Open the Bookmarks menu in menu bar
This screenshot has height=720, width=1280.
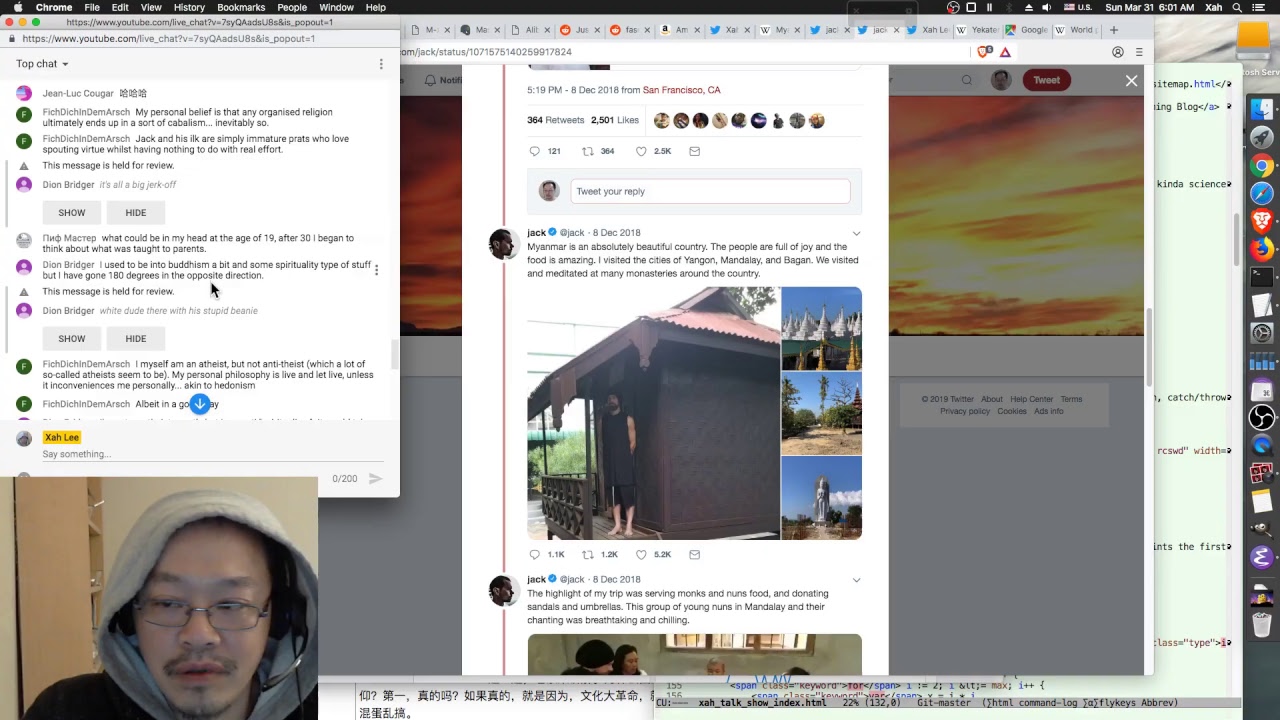point(241,7)
